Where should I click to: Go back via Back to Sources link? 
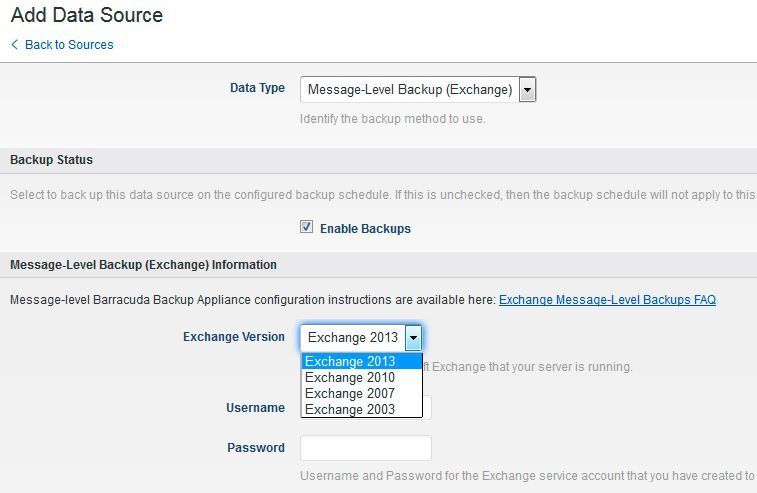coord(69,44)
